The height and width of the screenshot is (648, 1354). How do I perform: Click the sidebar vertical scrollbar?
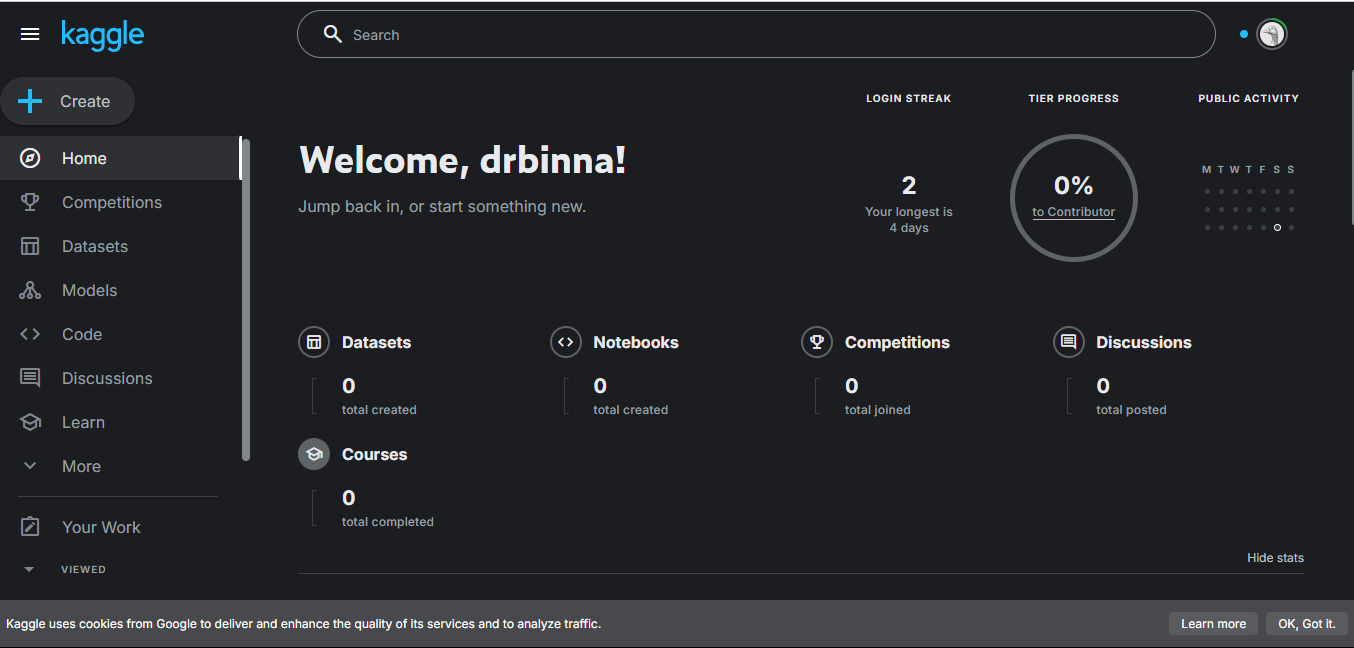point(246,300)
